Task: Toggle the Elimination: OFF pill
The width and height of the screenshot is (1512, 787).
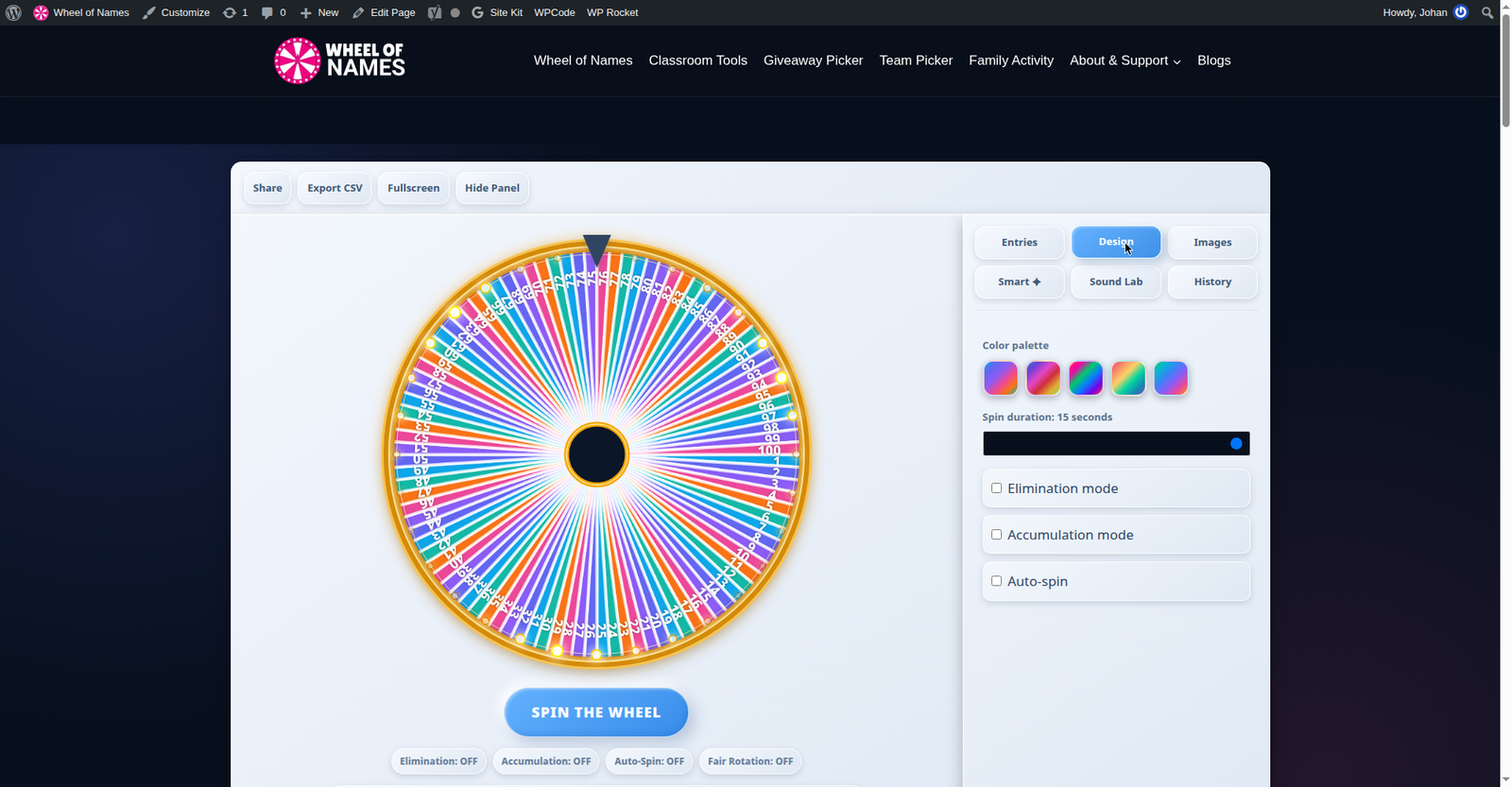Action: pyautogui.click(x=438, y=761)
